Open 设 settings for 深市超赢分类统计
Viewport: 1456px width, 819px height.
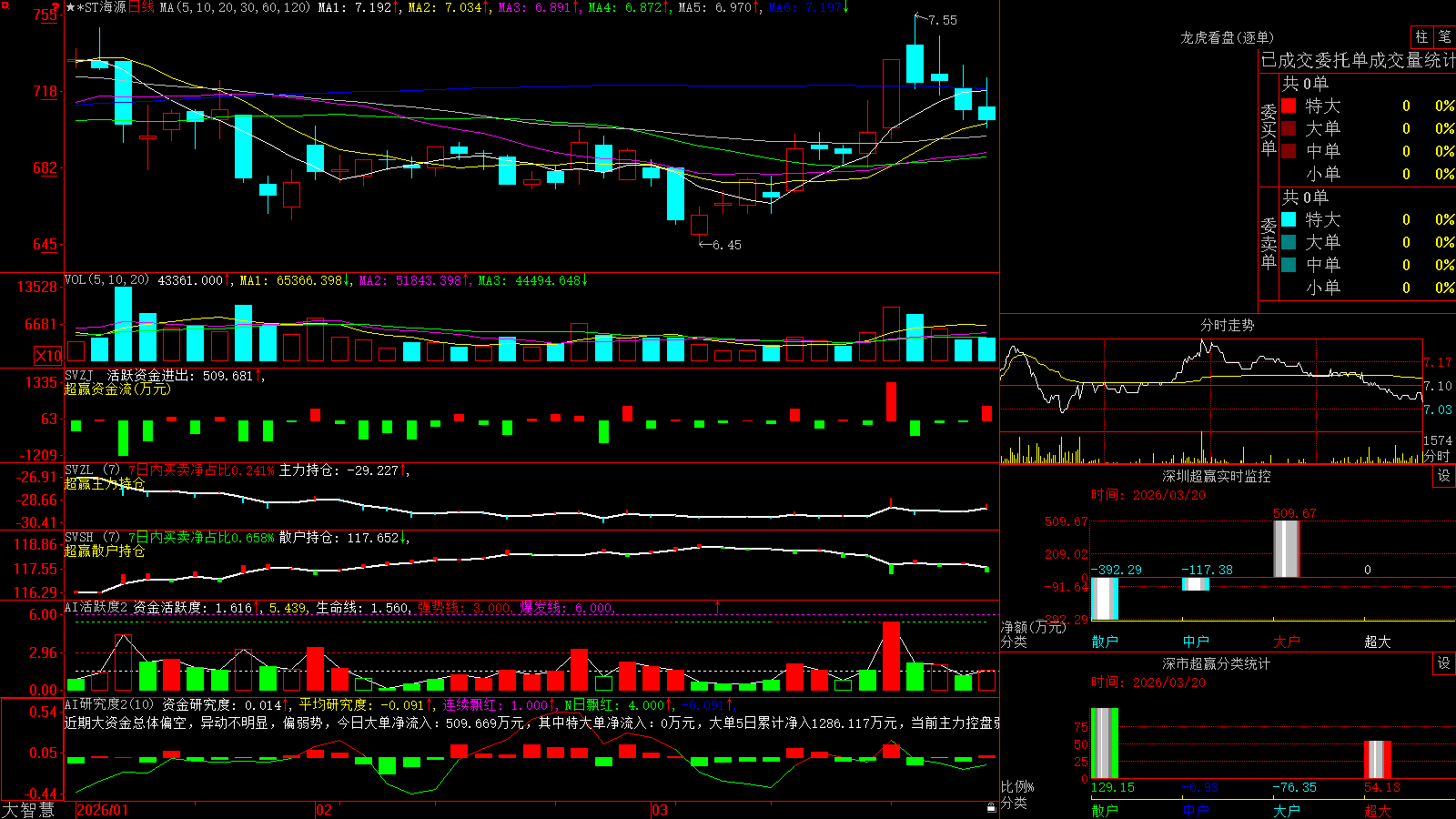[x=1444, y=663]
